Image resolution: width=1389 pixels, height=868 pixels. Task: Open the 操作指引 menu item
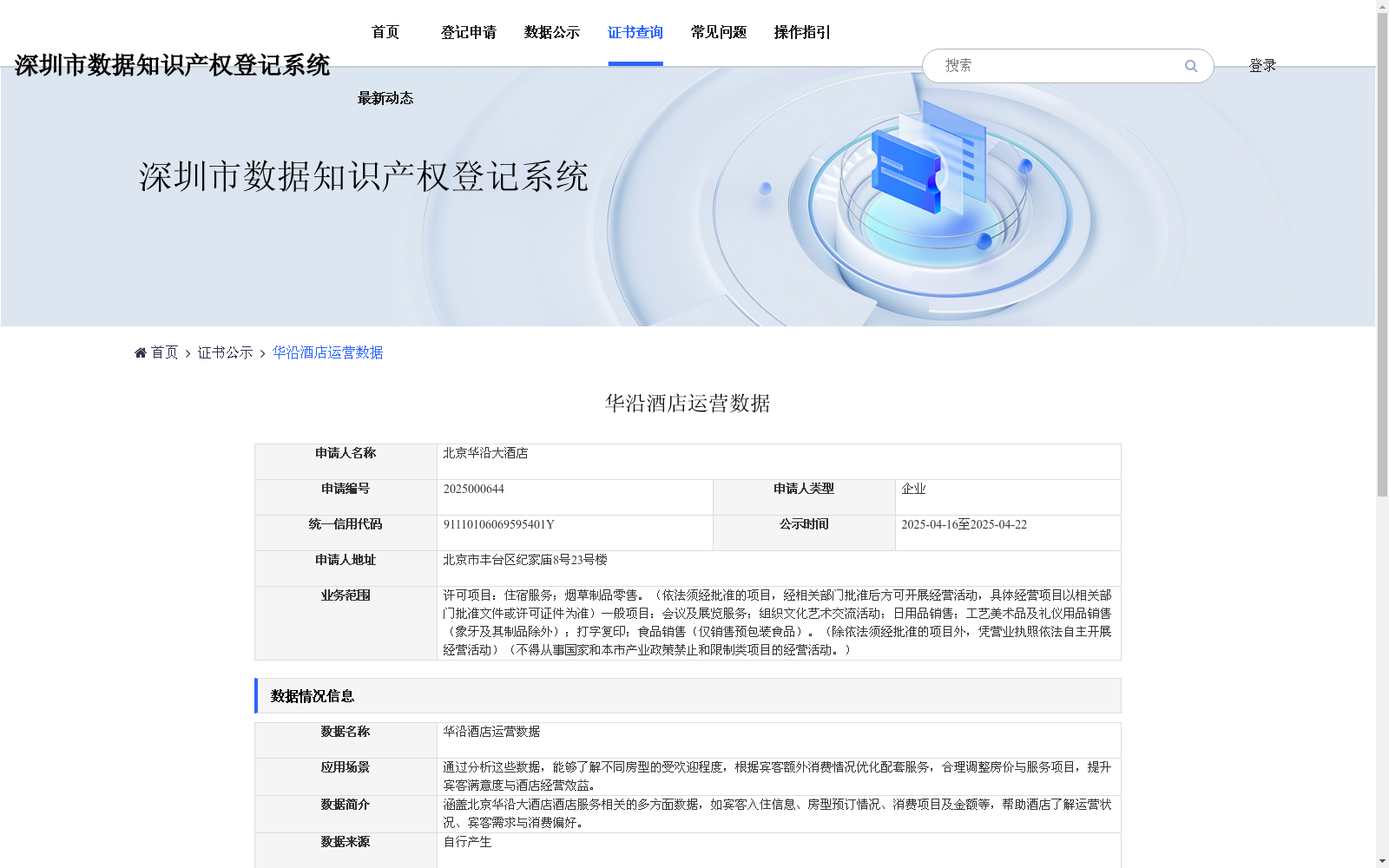(x=802, y=33)
